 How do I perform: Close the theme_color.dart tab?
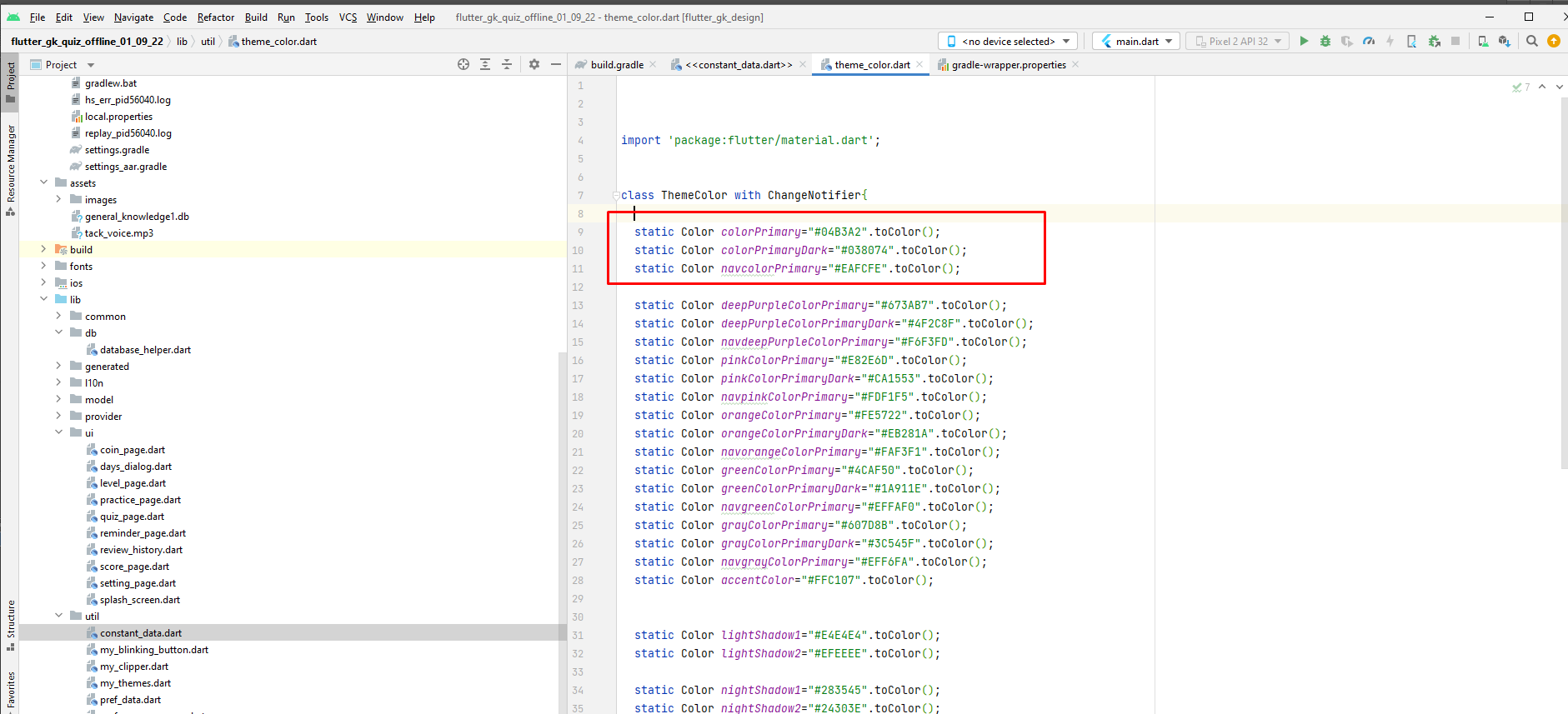click(919, 64)
